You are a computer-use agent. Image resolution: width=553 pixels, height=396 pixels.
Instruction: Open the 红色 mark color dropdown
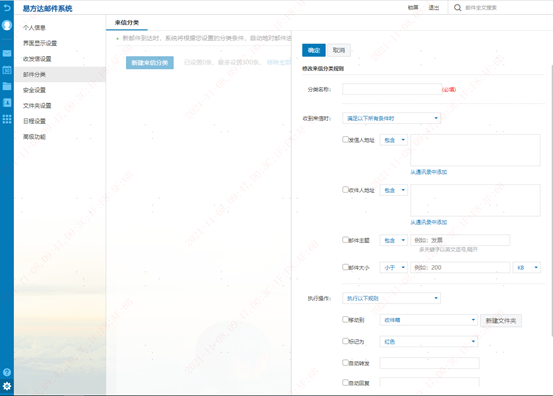[x=429, y=342]
